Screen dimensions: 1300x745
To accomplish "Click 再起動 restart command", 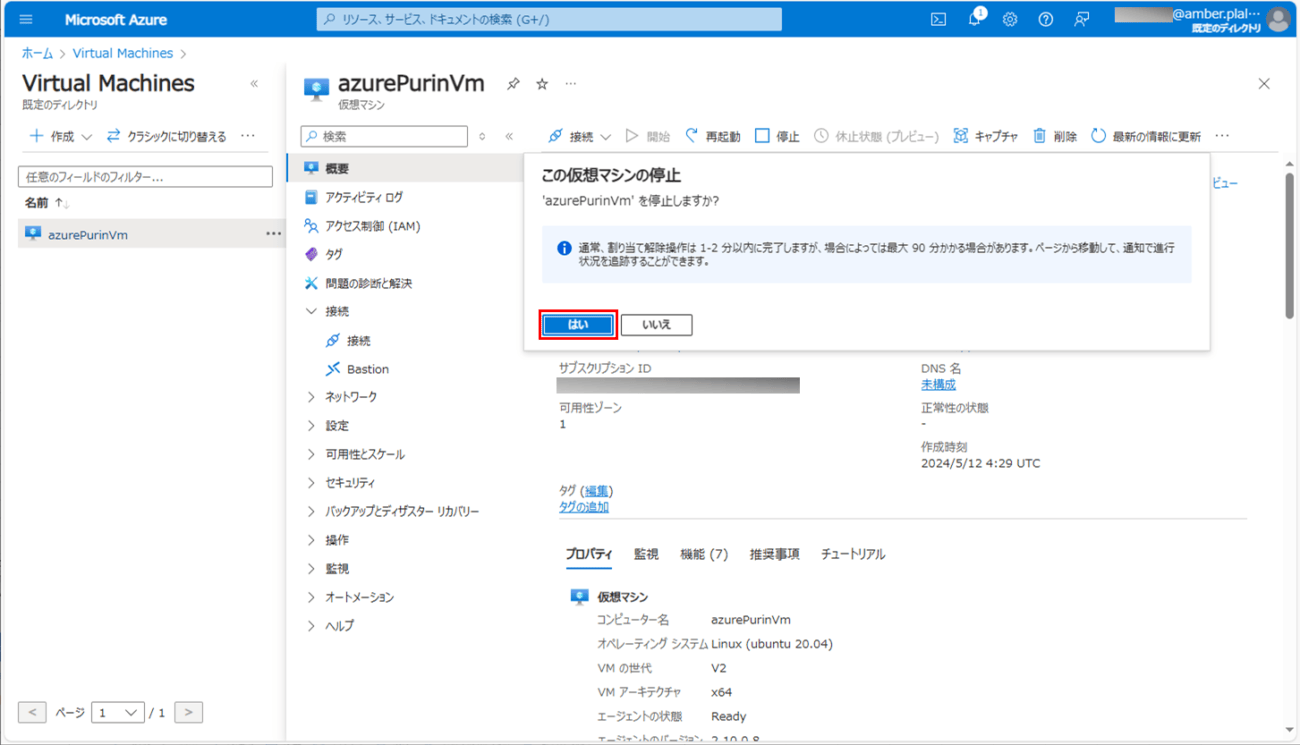I will (x=713, y=136).
